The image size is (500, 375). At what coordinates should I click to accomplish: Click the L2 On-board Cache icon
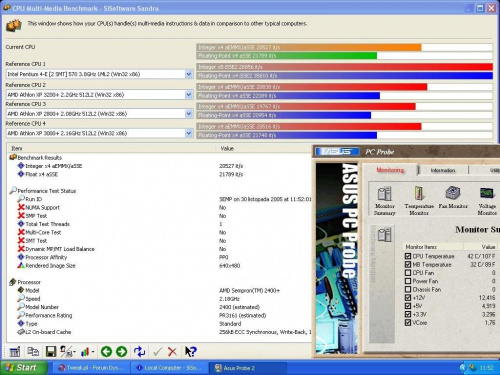pos(21,332)
